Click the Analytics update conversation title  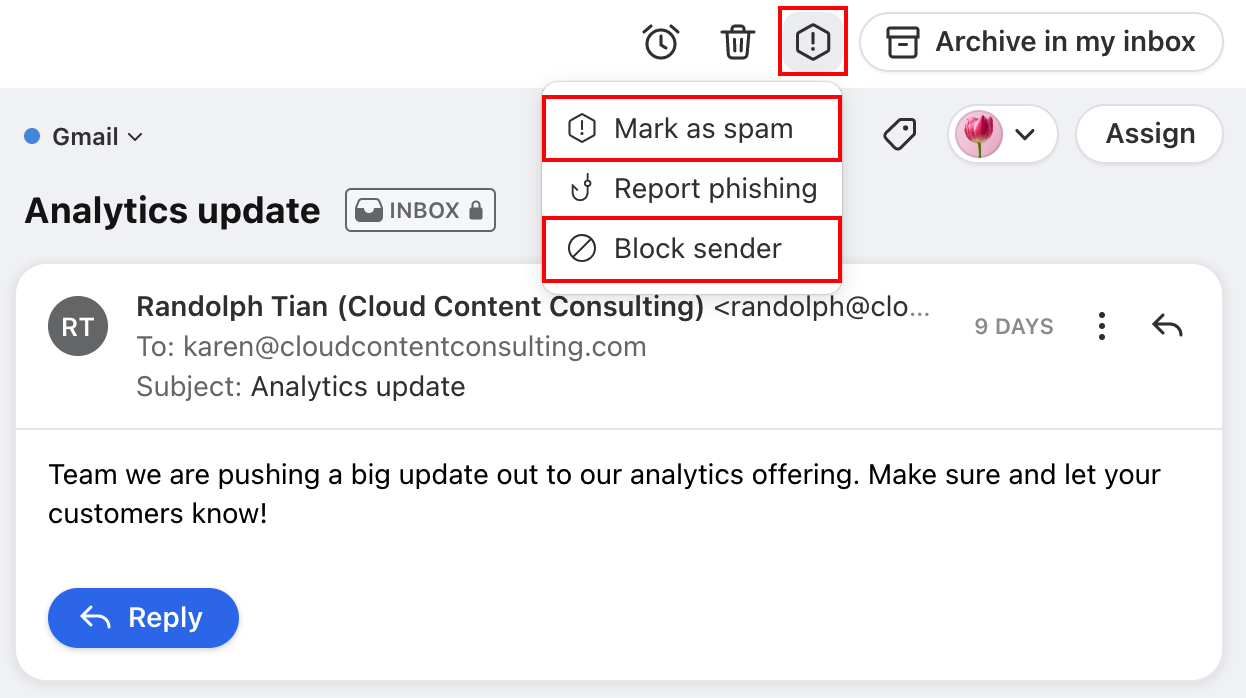click(x=172, y=211)
